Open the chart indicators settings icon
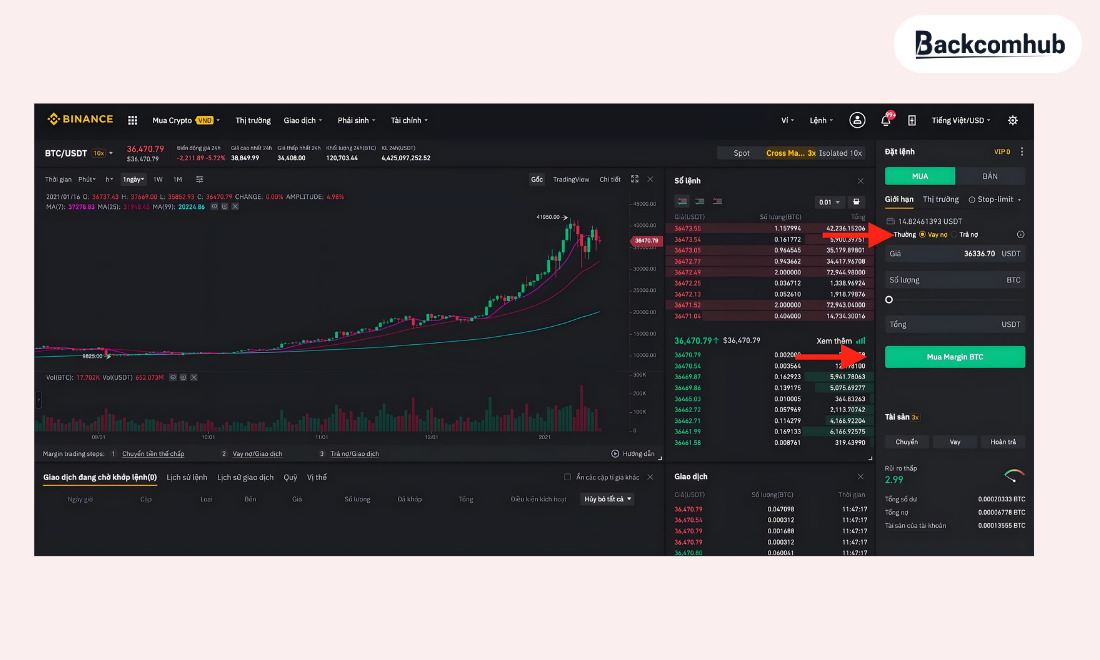 coord(200,180)
